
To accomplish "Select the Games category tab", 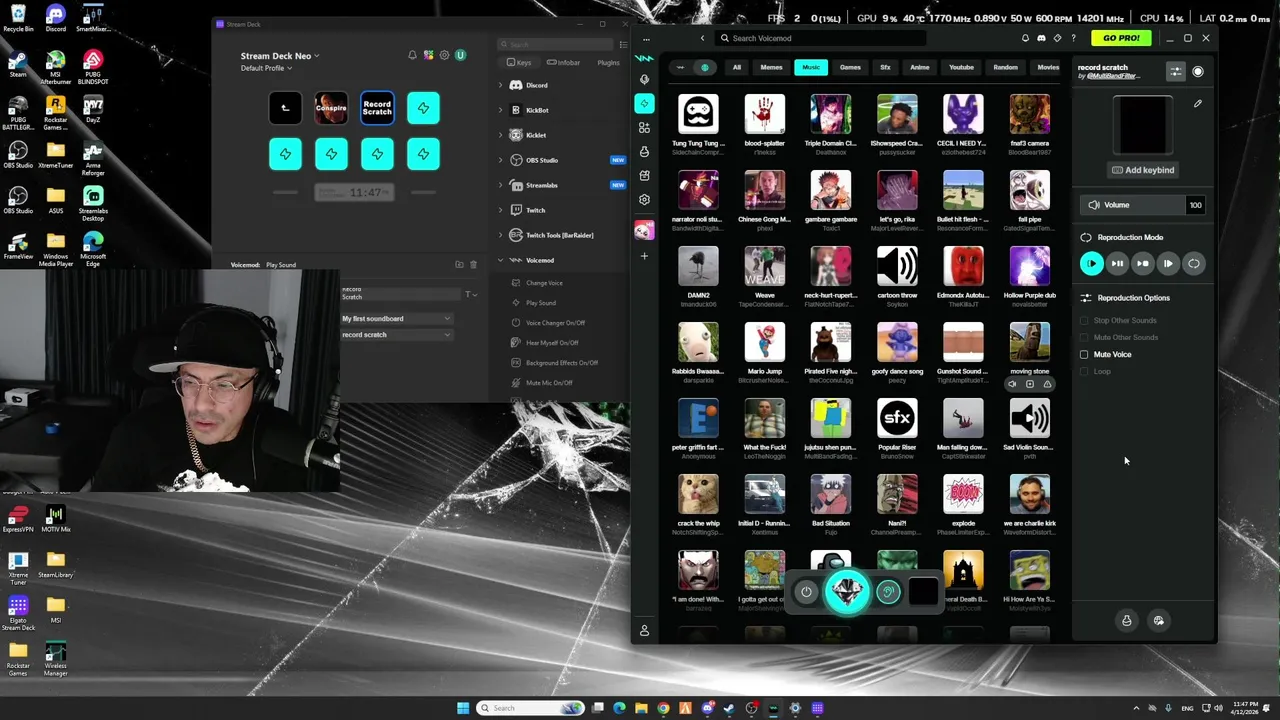I will (850, 68).
